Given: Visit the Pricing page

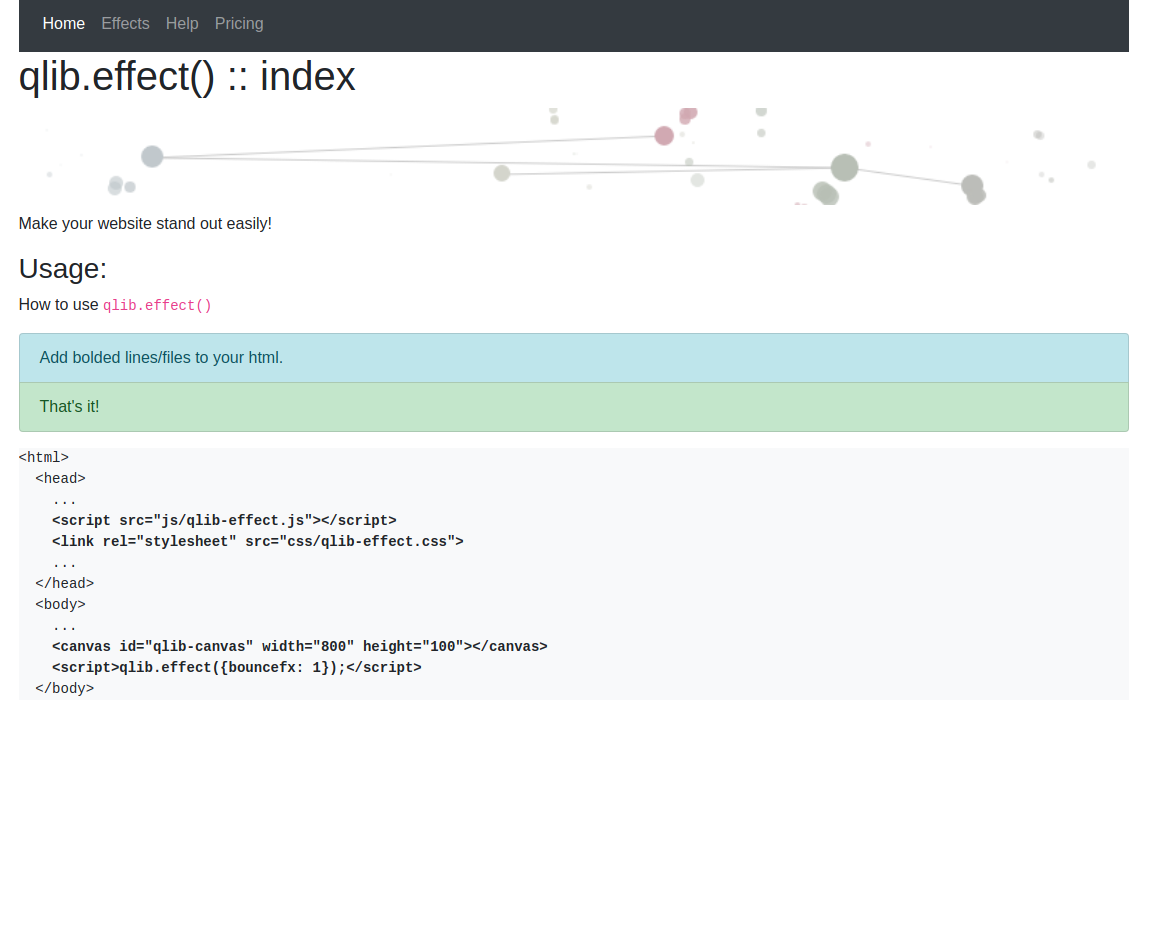Looking at the screenshot, I should point(239,23).
